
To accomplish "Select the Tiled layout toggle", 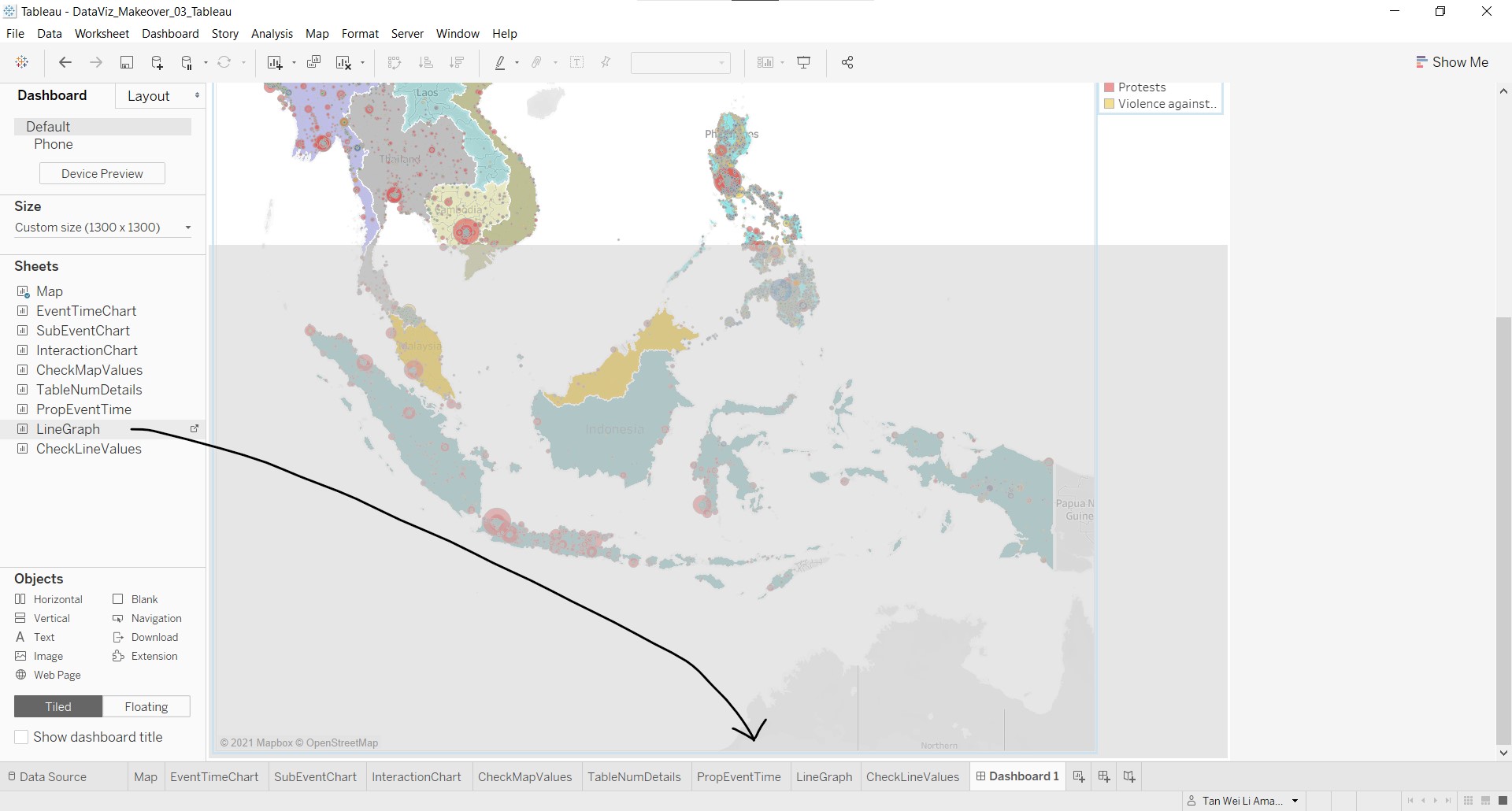I will 58,707.
